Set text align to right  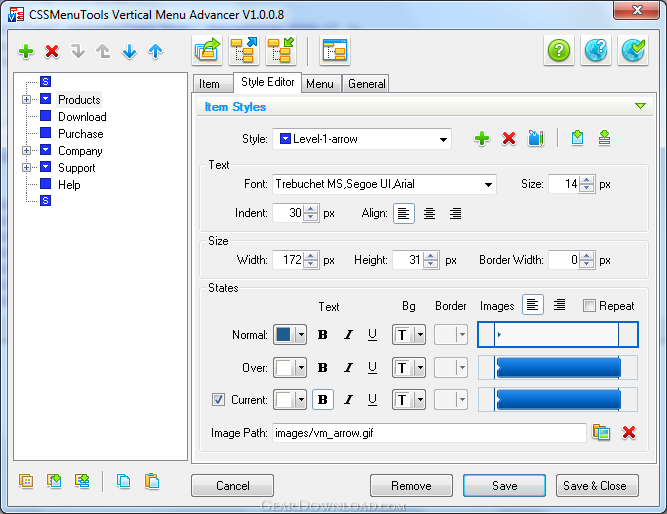click(x=455, y=213)
